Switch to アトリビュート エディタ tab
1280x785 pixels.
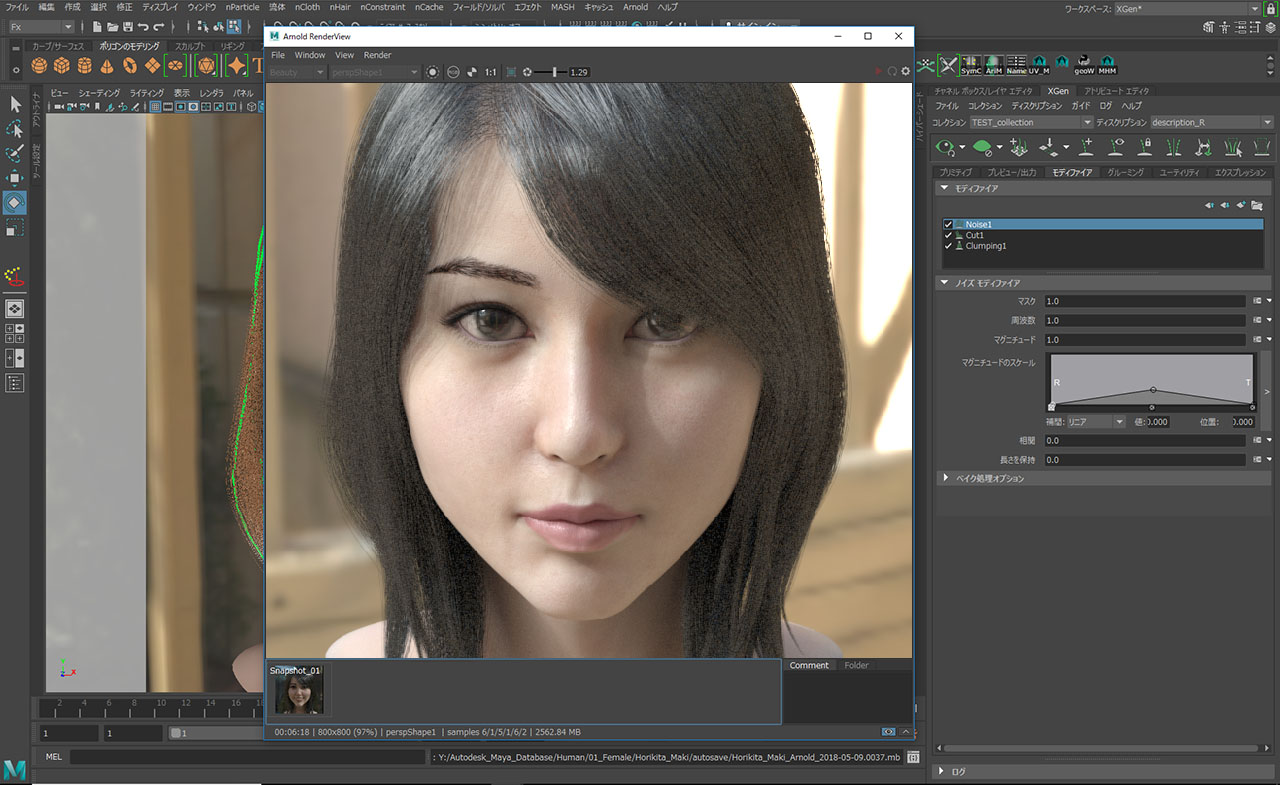coord(1118,91)
